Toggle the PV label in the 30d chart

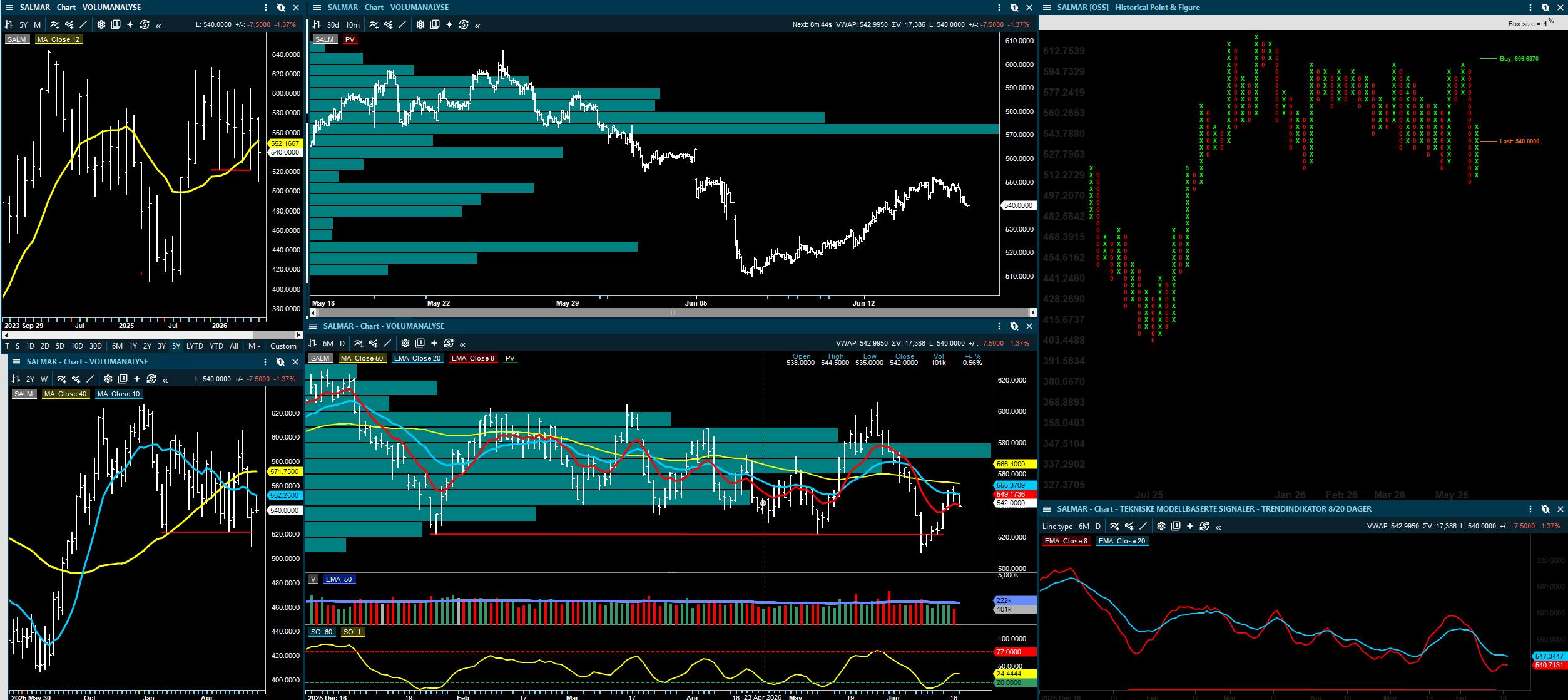coord(350,39)
